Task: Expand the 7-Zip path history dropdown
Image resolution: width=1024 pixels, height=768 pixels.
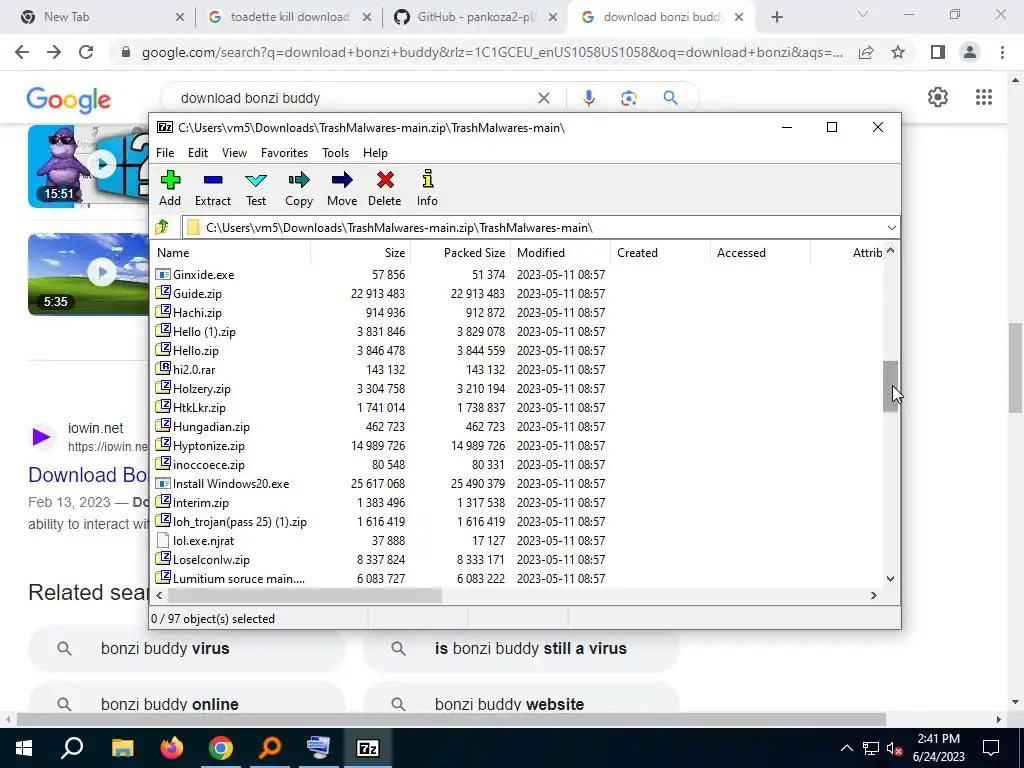Action: (891, 227)
